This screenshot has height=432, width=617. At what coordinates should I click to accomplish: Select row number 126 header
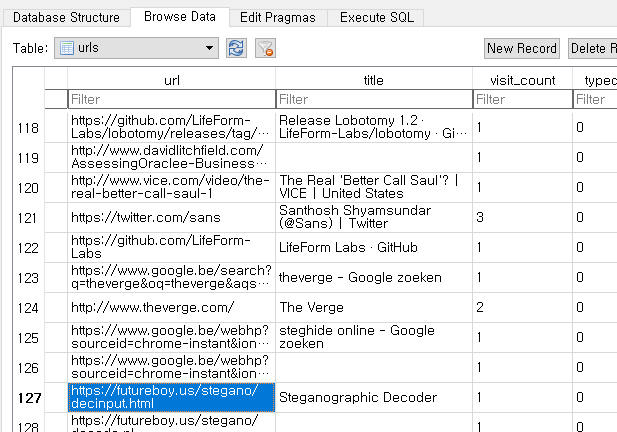click(x=28, y=368)
